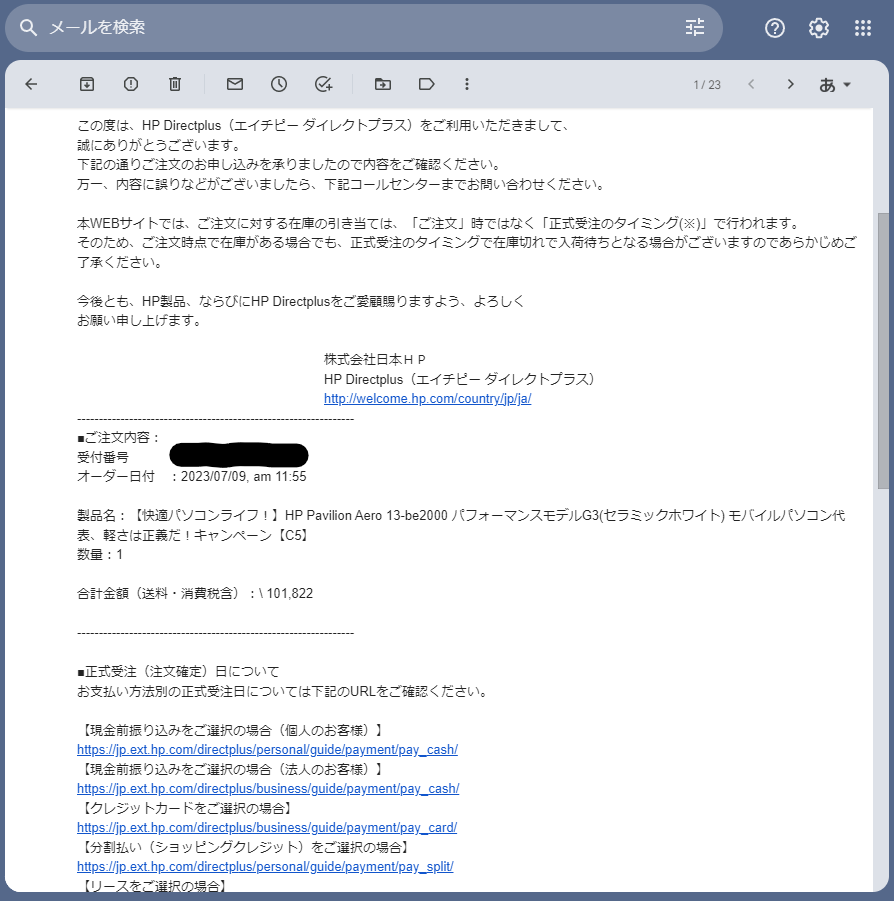
Task: Click the search magnifier icon
Action: click(28, 27)
